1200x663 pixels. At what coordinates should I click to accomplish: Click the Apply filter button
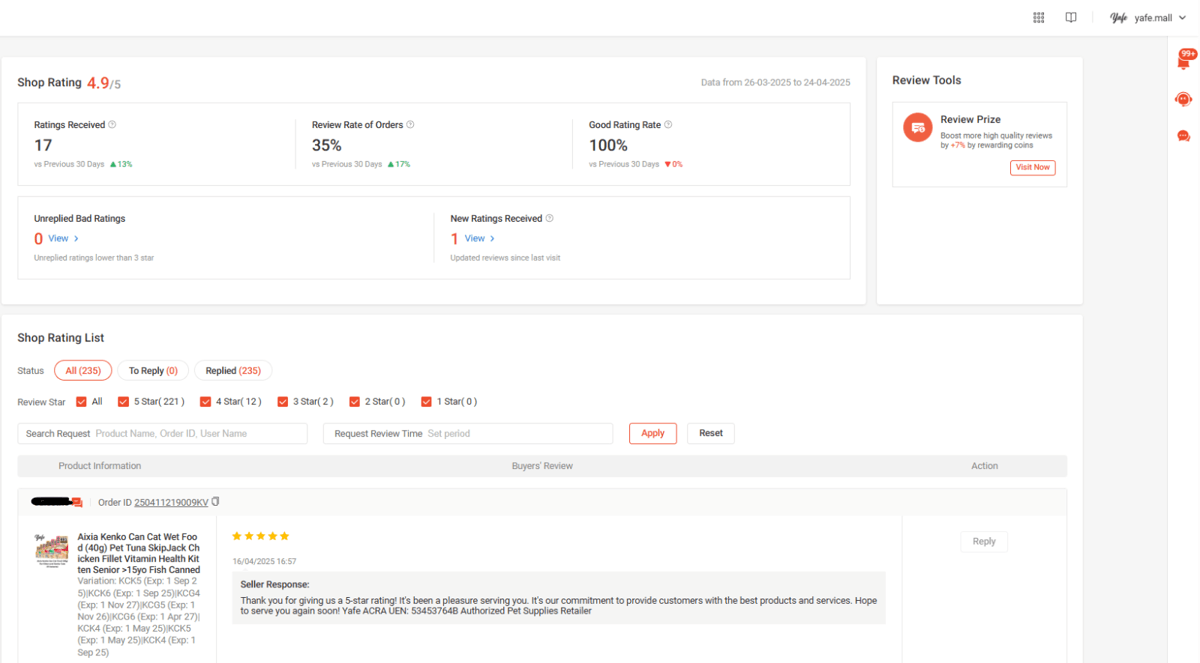(x=653, y=433)
